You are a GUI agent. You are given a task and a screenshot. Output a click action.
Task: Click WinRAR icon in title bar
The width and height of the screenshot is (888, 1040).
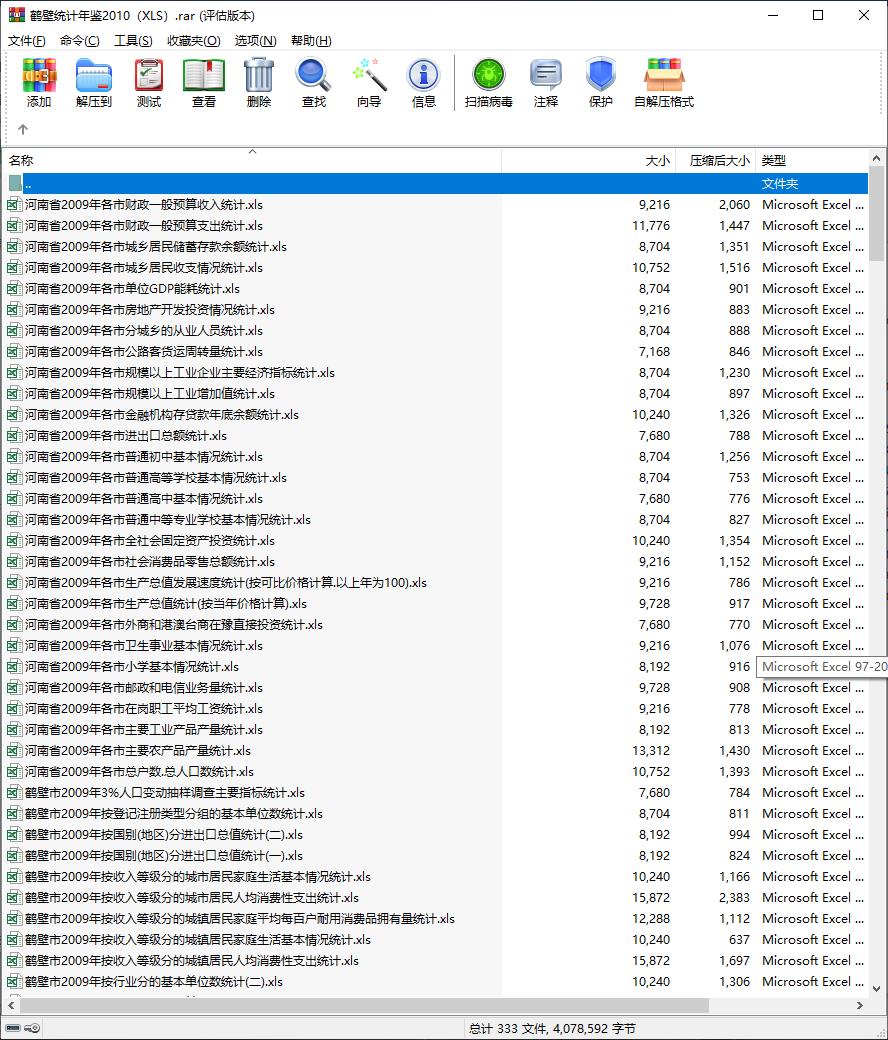coord(17,15)
